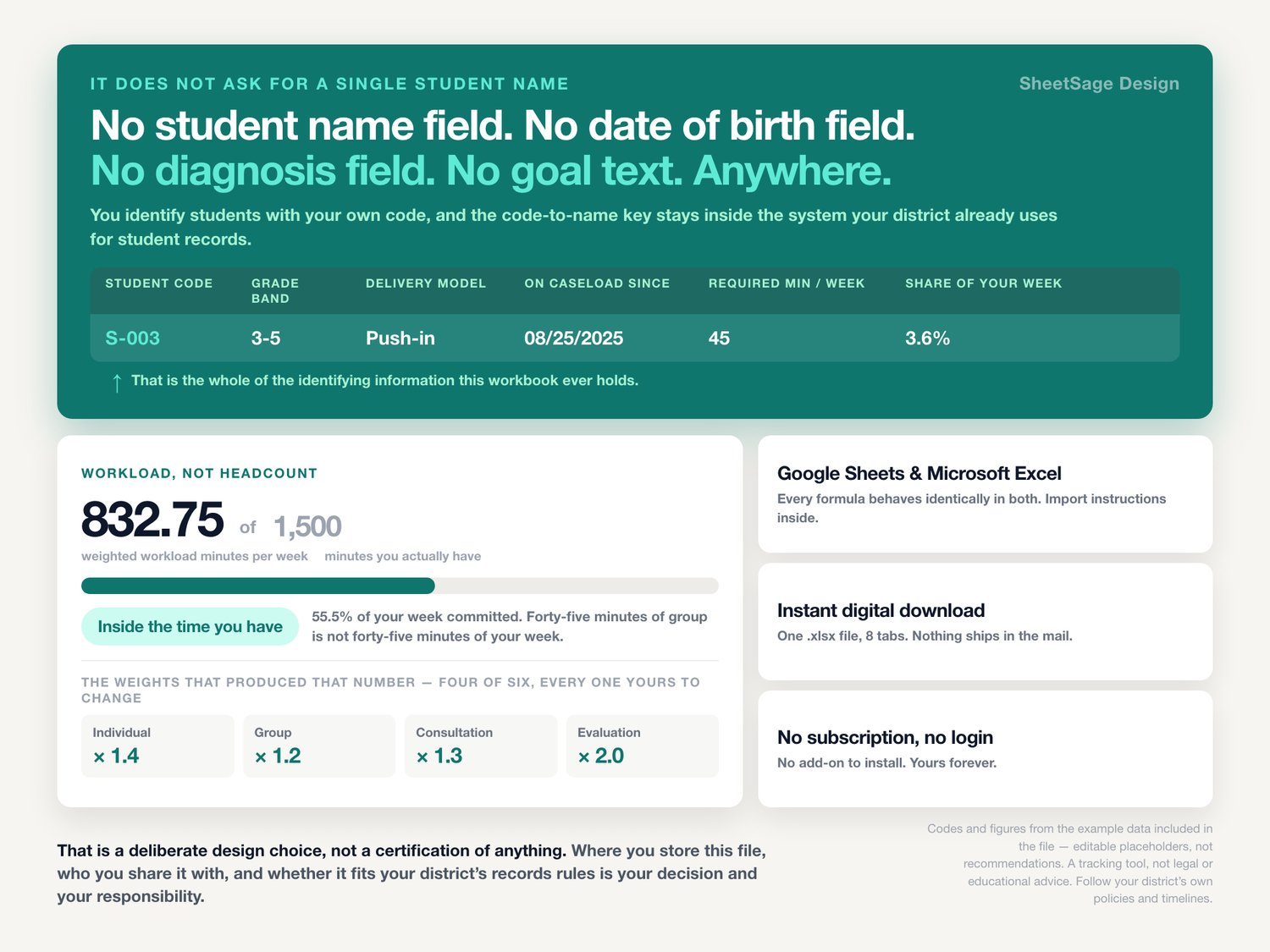
Task: Click the Required Min / Week value 45
Action: tap(719, 338)
